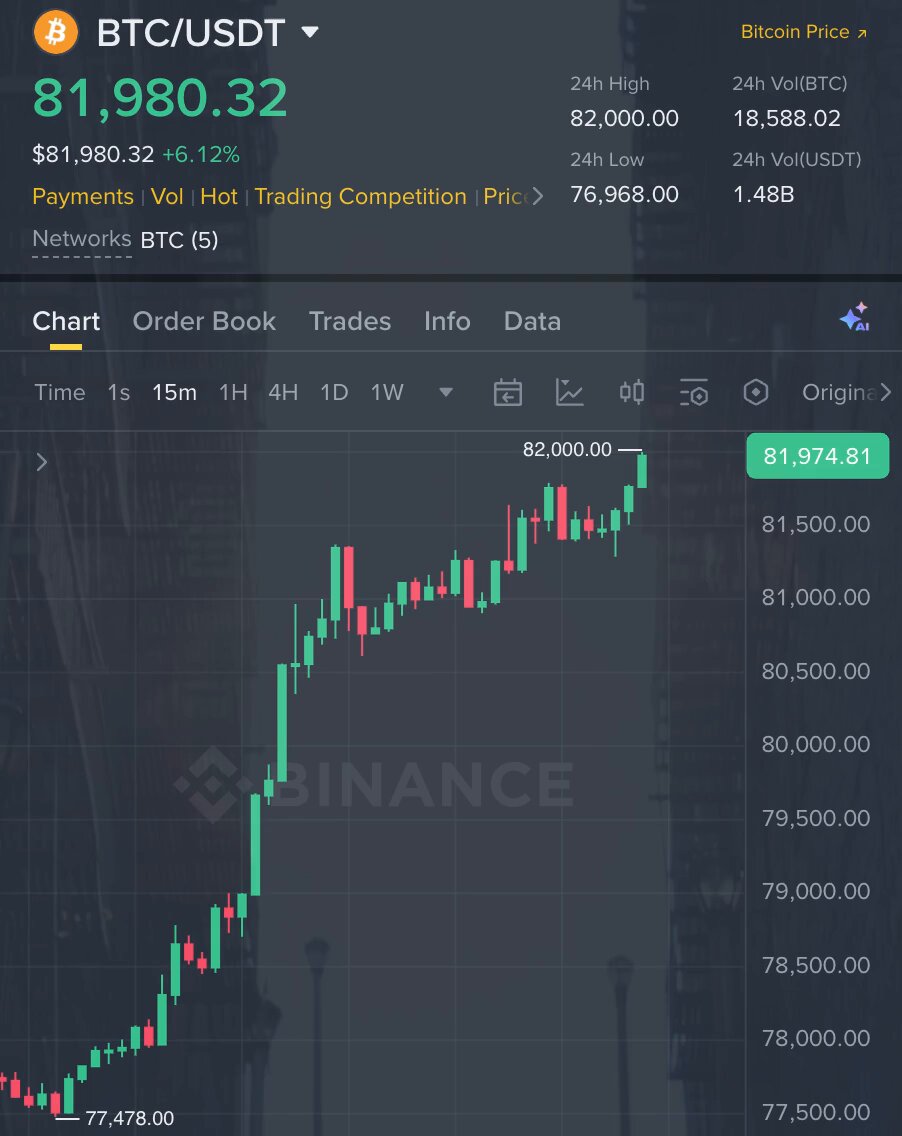Expand the chart left side panel chevron

[x=41, y=462]
